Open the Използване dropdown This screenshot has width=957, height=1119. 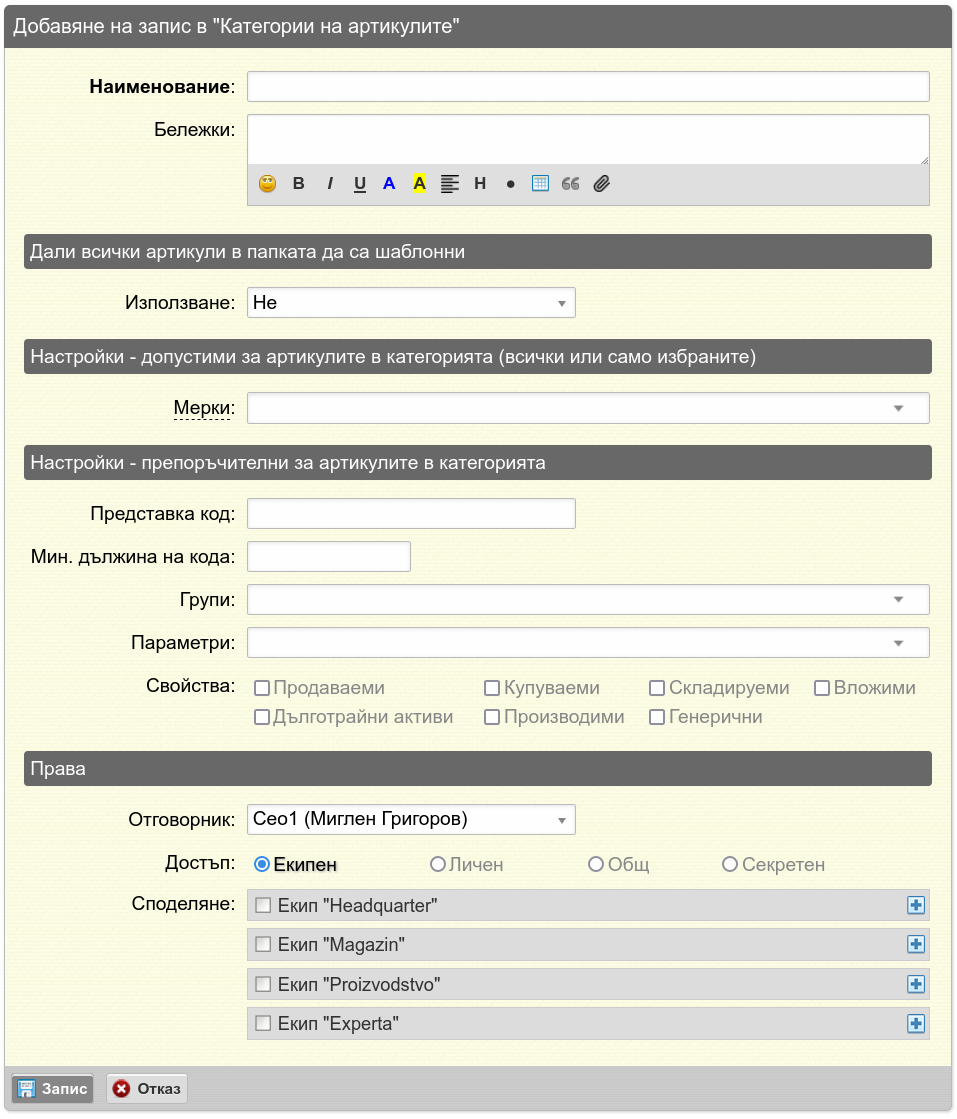pos(411,303)
